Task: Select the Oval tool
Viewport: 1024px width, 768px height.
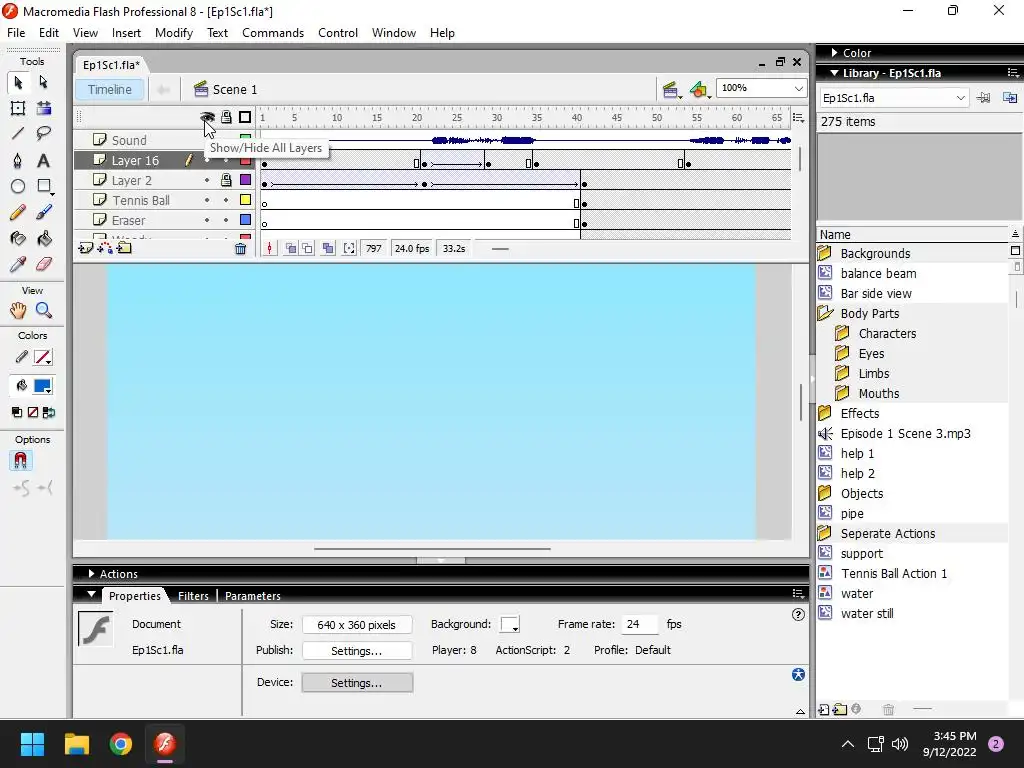Action: pos(18,187)
